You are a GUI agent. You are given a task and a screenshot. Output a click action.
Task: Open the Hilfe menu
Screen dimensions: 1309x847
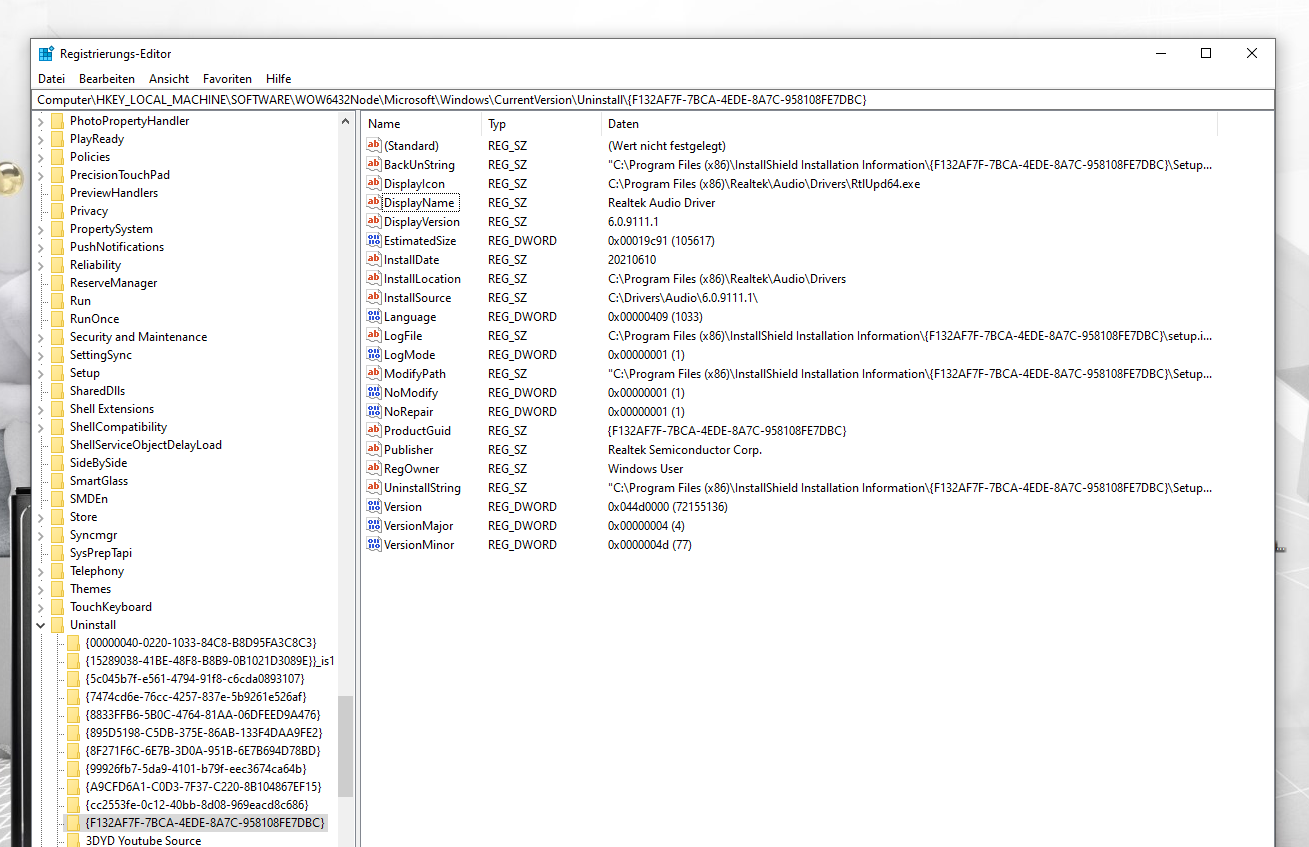[279, 78]
